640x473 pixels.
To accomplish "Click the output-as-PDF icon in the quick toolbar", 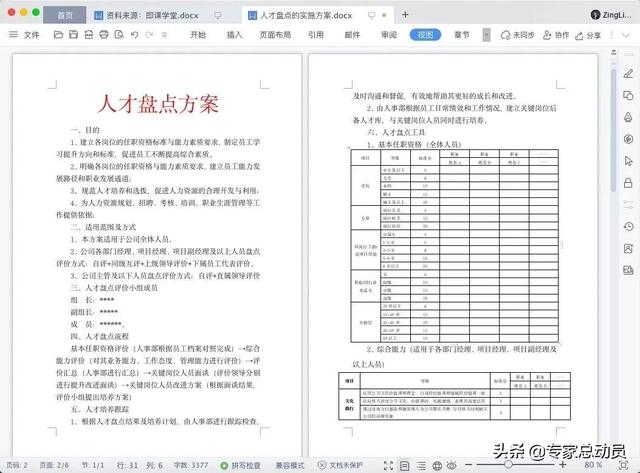I will coord(89,35).
